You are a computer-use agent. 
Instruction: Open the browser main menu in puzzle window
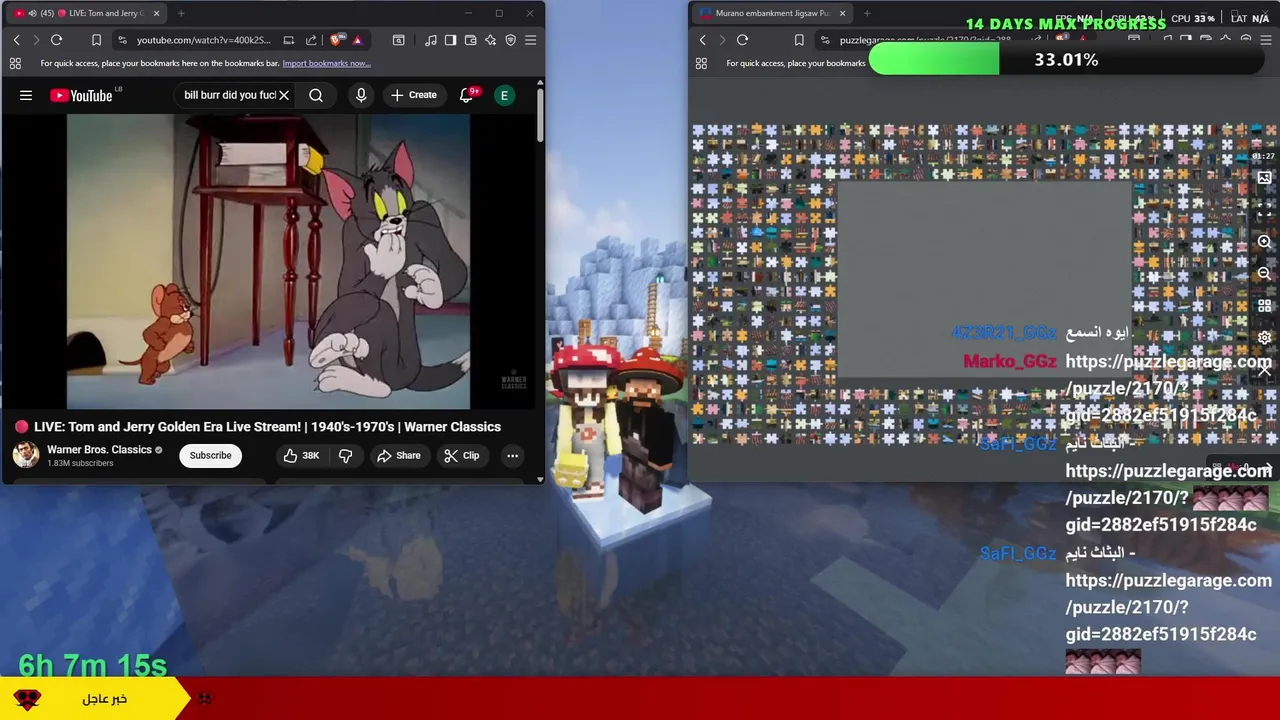[1266, 40]
